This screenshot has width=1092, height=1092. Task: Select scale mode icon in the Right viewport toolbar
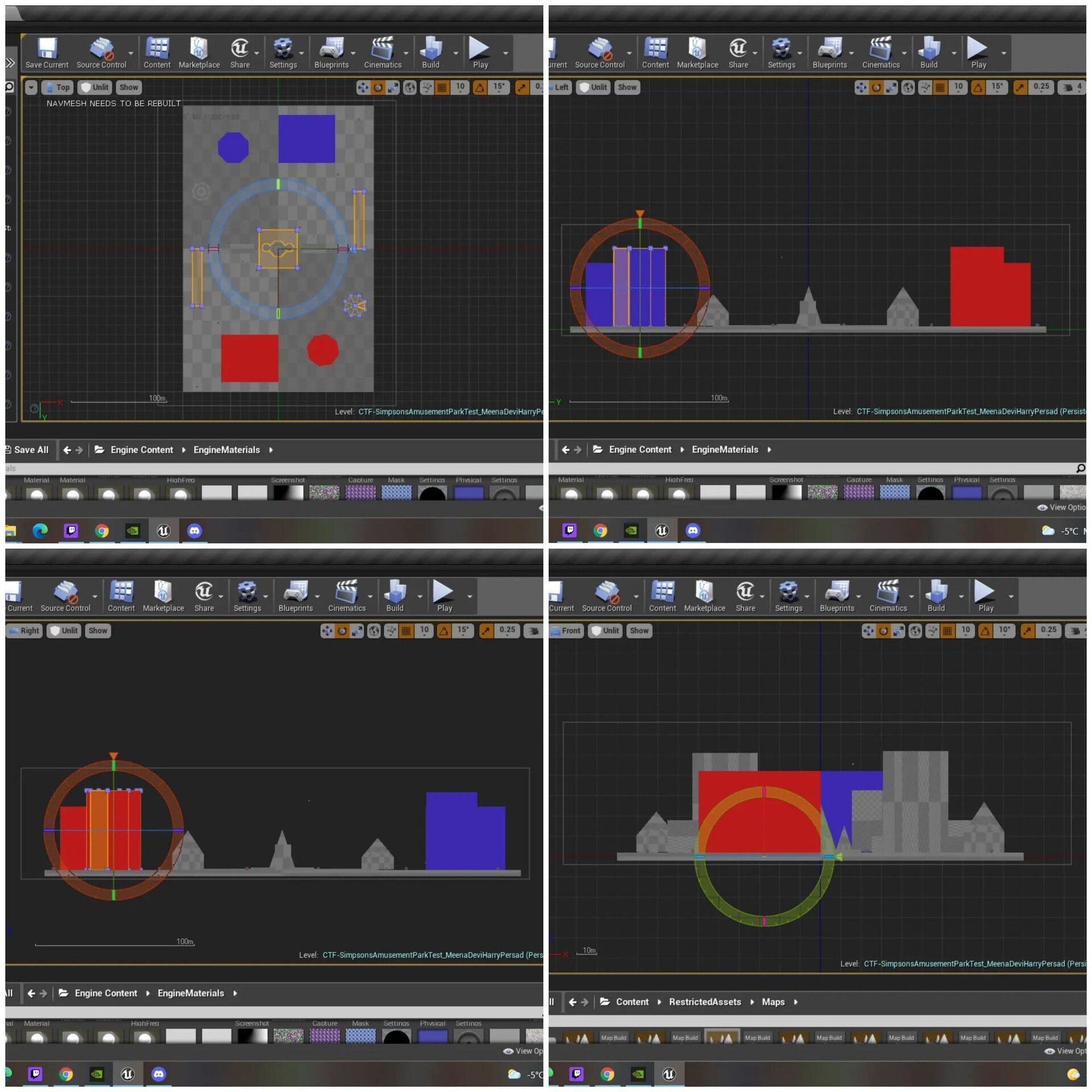(x=357, y=631)
